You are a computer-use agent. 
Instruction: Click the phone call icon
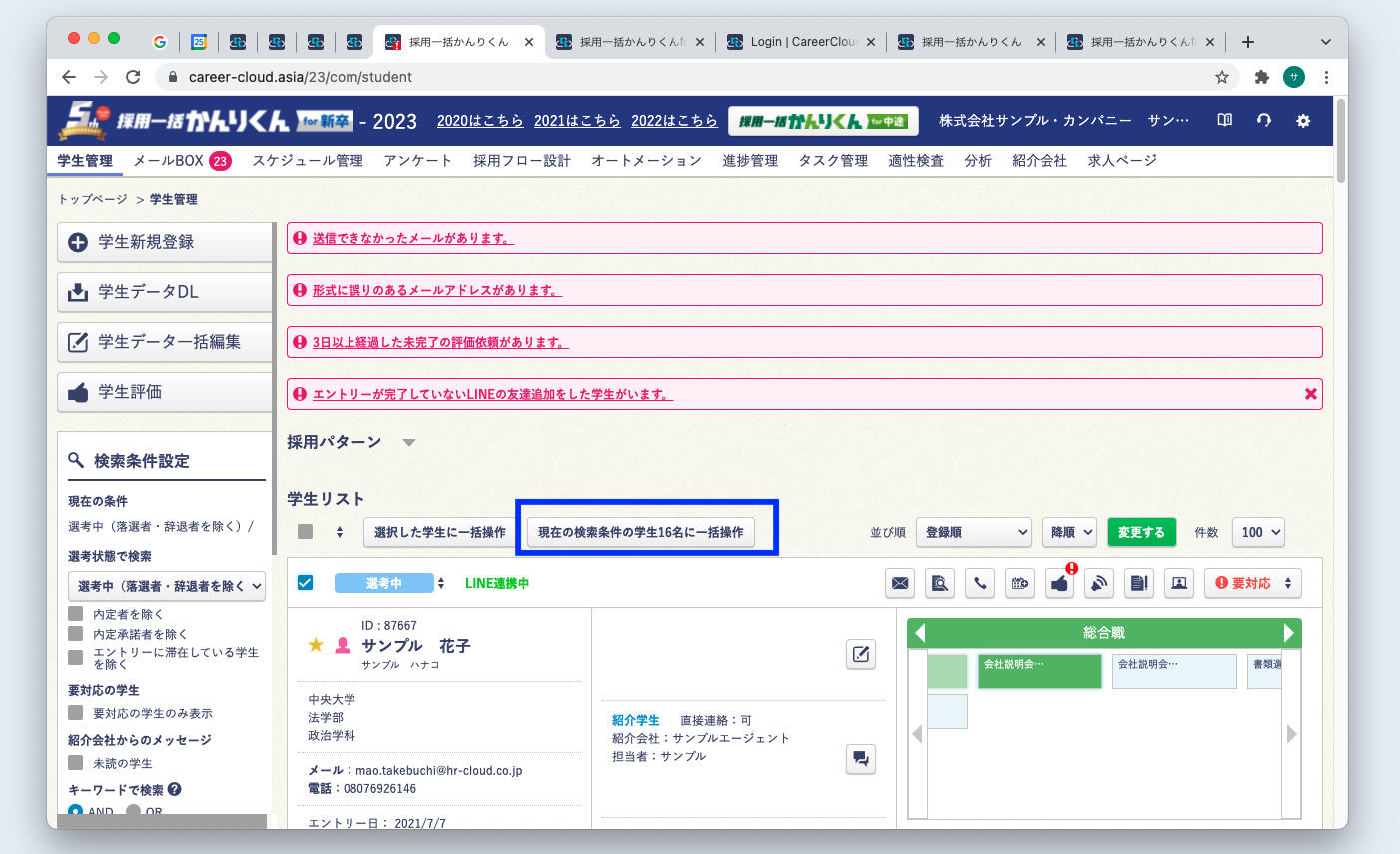pyautogui.click(x=980, y=583)
